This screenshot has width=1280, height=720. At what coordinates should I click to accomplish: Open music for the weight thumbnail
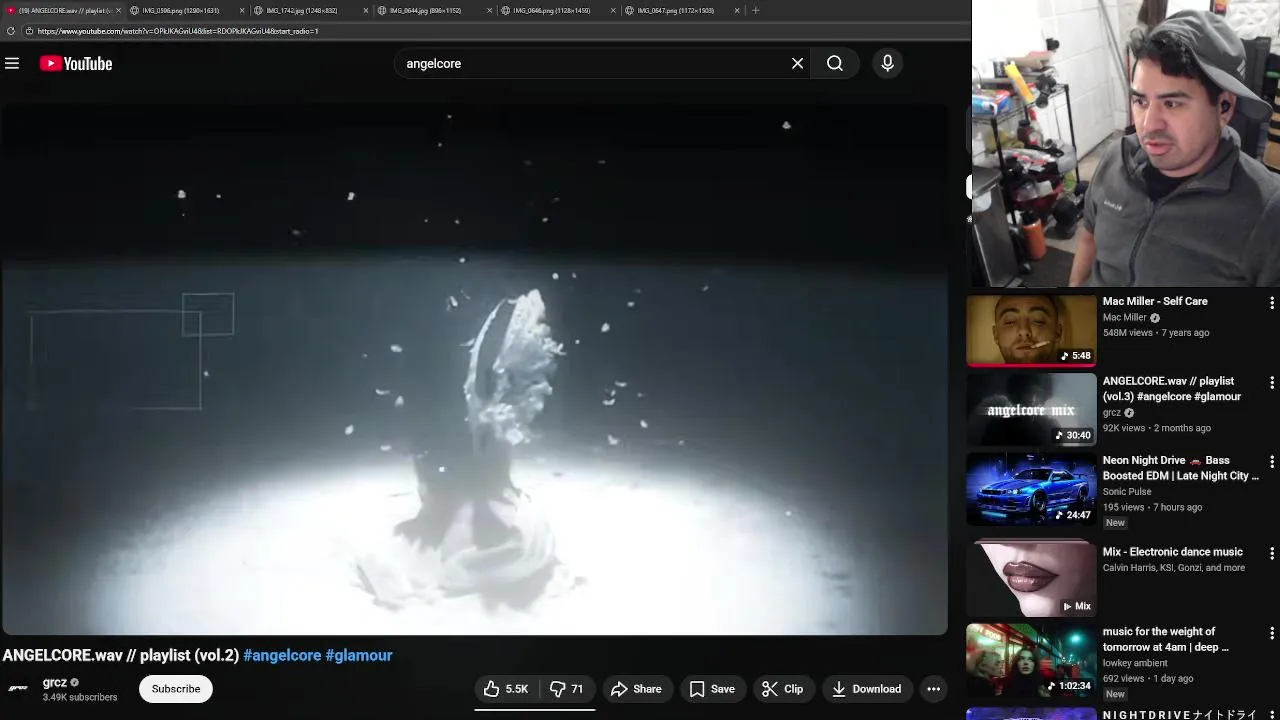pyautogui.click(x=1031, y=660)
